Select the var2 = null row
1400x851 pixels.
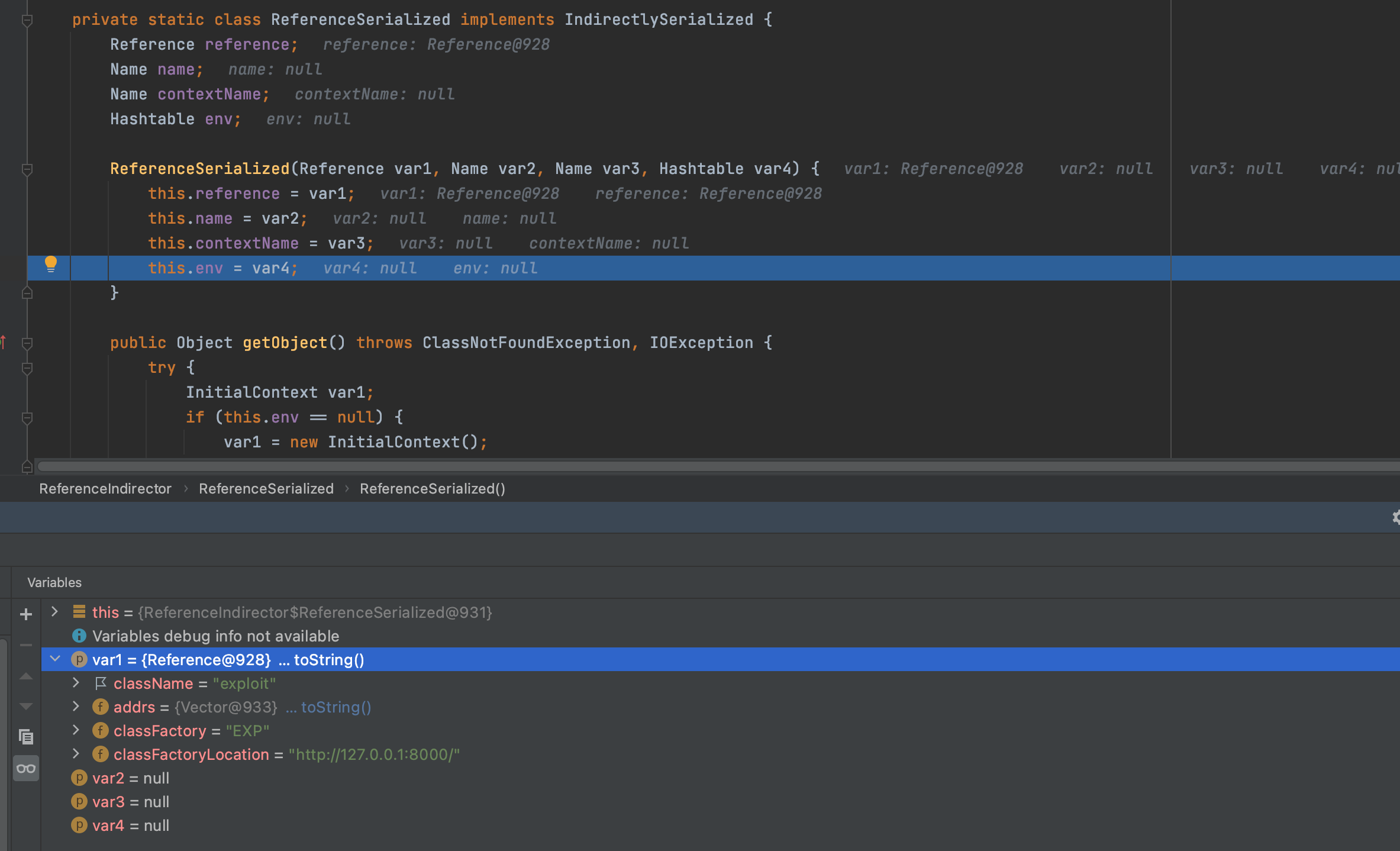tap(721, 778)
